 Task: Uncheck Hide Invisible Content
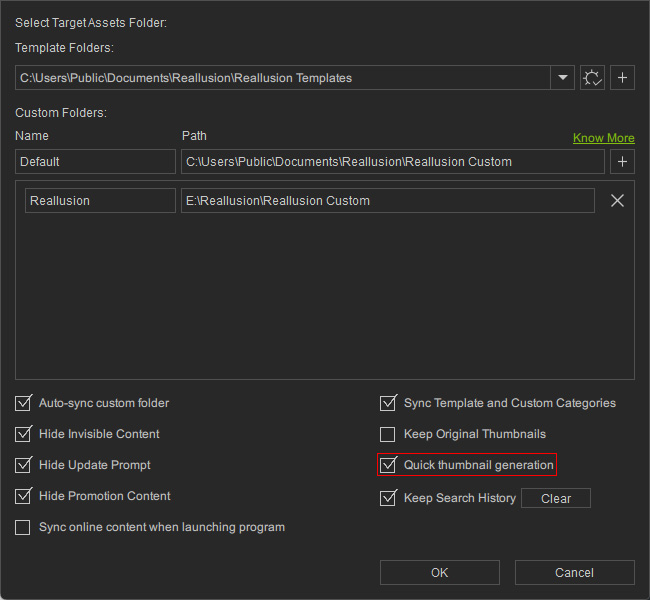click(23, 434)
